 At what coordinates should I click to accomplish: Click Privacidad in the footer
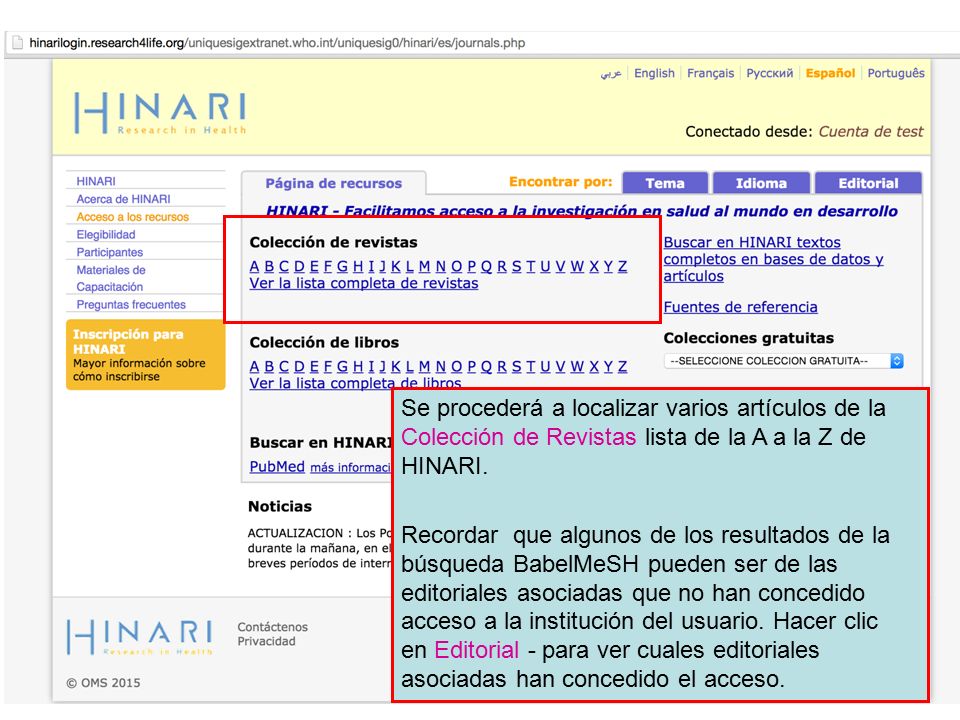[266, 641]
